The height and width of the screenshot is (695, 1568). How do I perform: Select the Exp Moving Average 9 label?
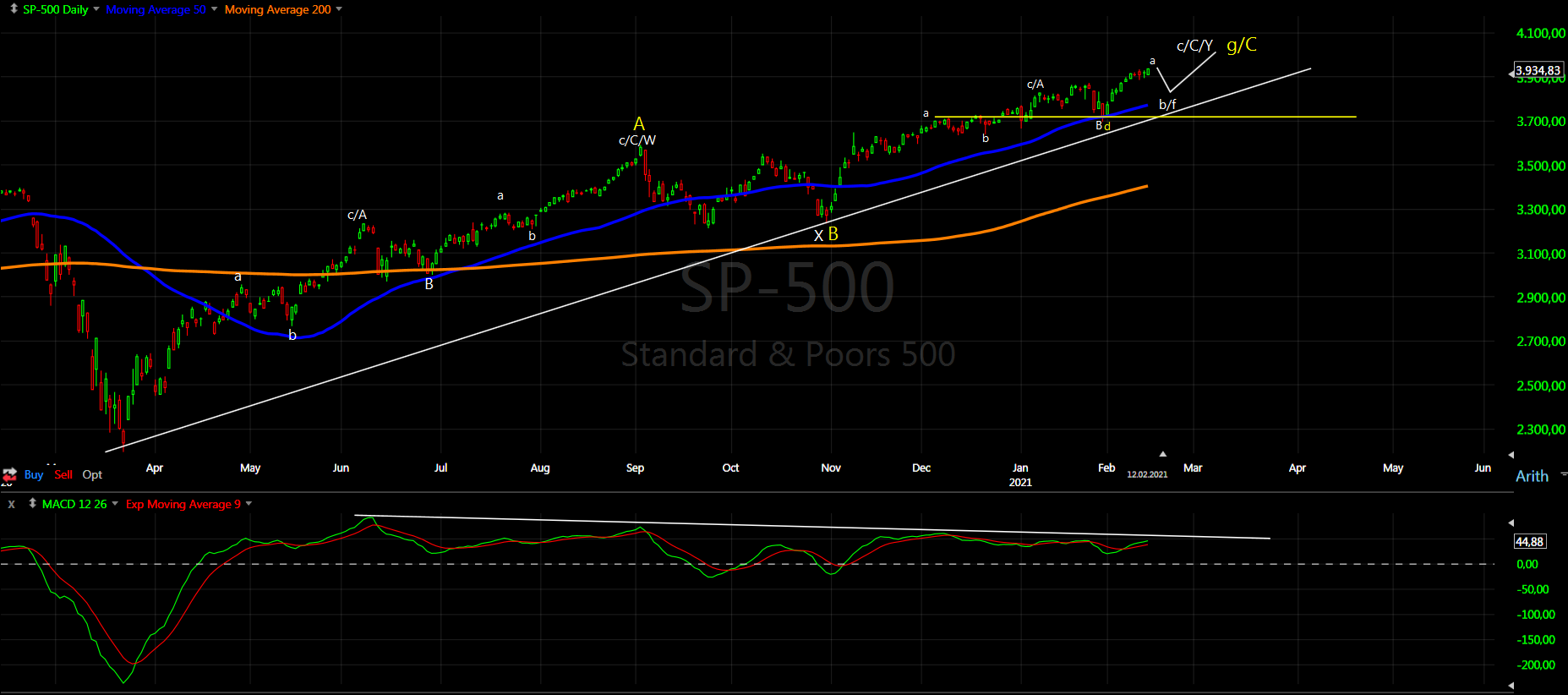pyautogui.click(x=183, y=504)
